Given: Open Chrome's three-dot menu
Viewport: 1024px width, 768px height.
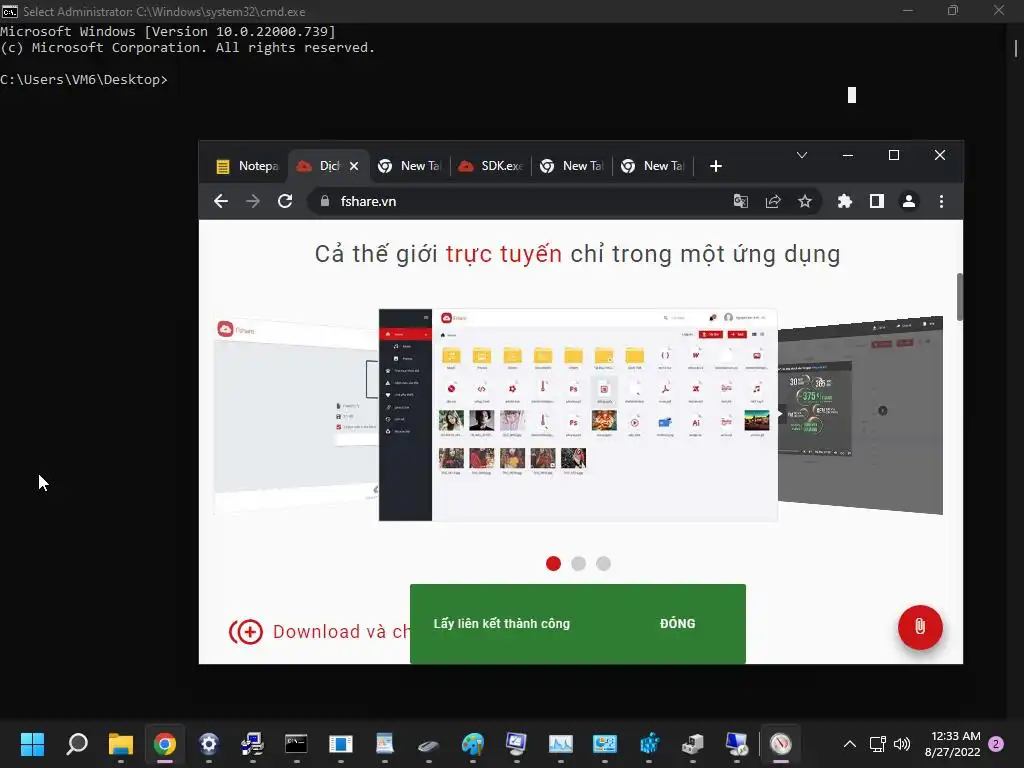Looking at the screenshot, I should point(941,201).
